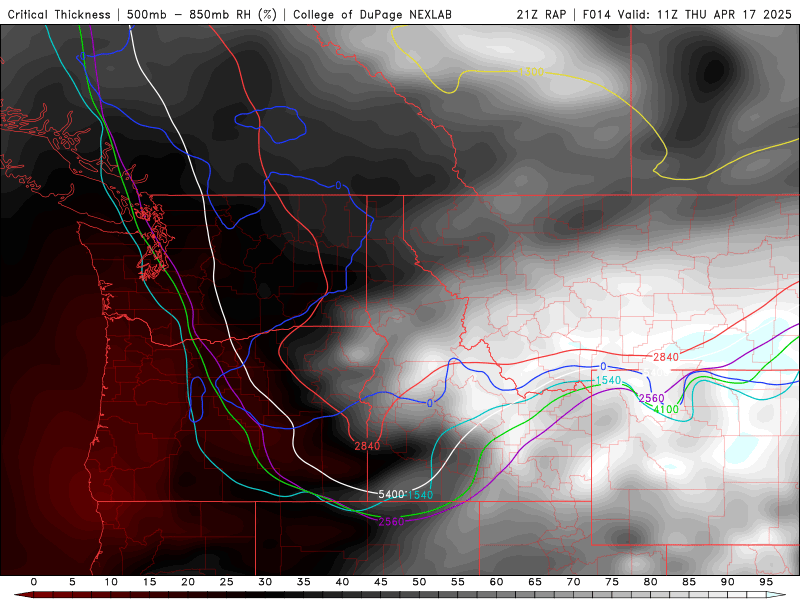The image size is (800, 600).
Task: Click the green 4100 contour label
Action: (x=666, y=409)
